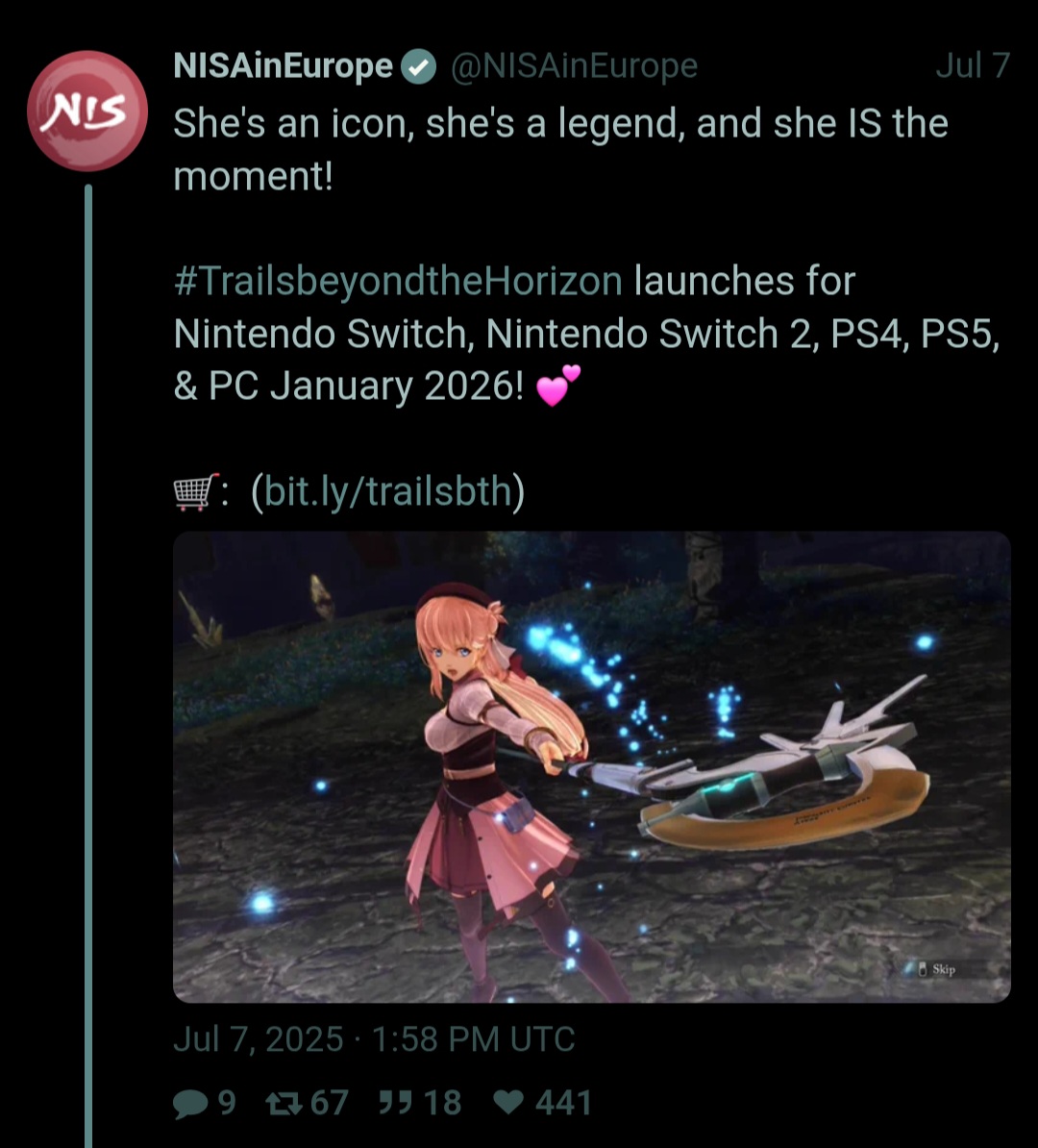Screen dimensions: 1038x1148
Task: Open the #TrailsbeyondtheHorizon hashtag
Action: (398, 281)
